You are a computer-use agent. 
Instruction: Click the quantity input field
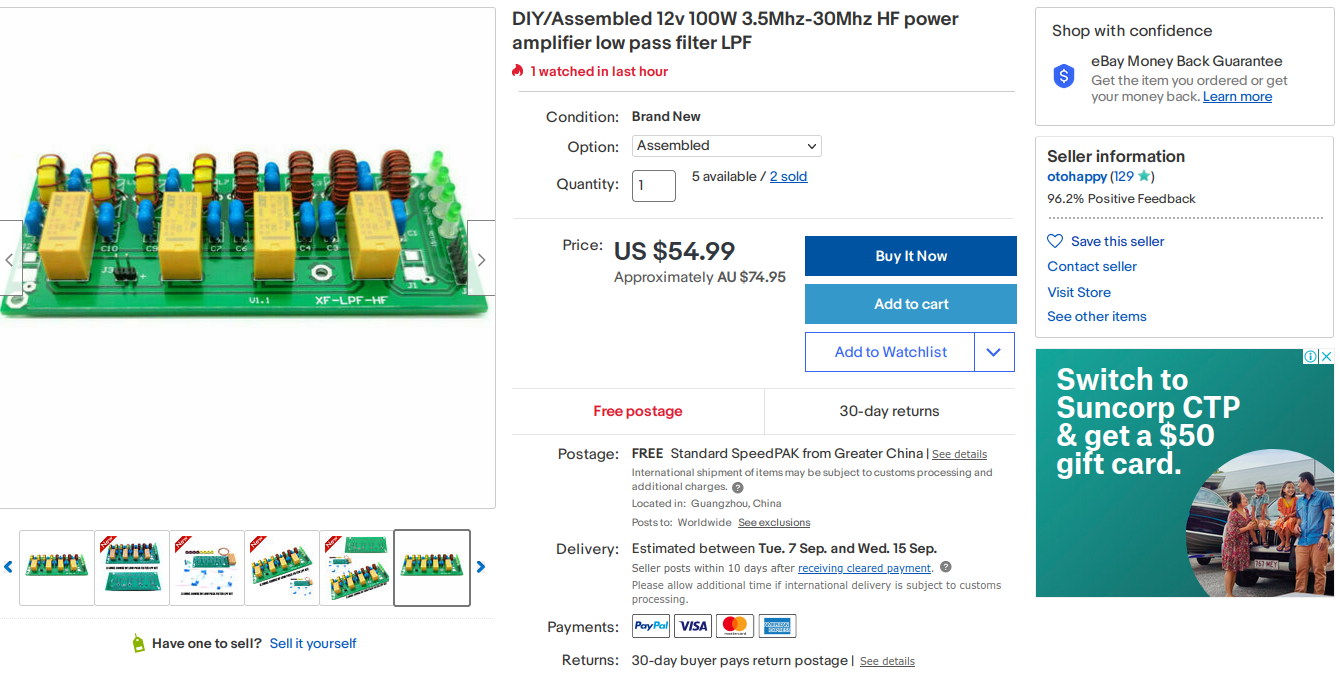point(653,185)
